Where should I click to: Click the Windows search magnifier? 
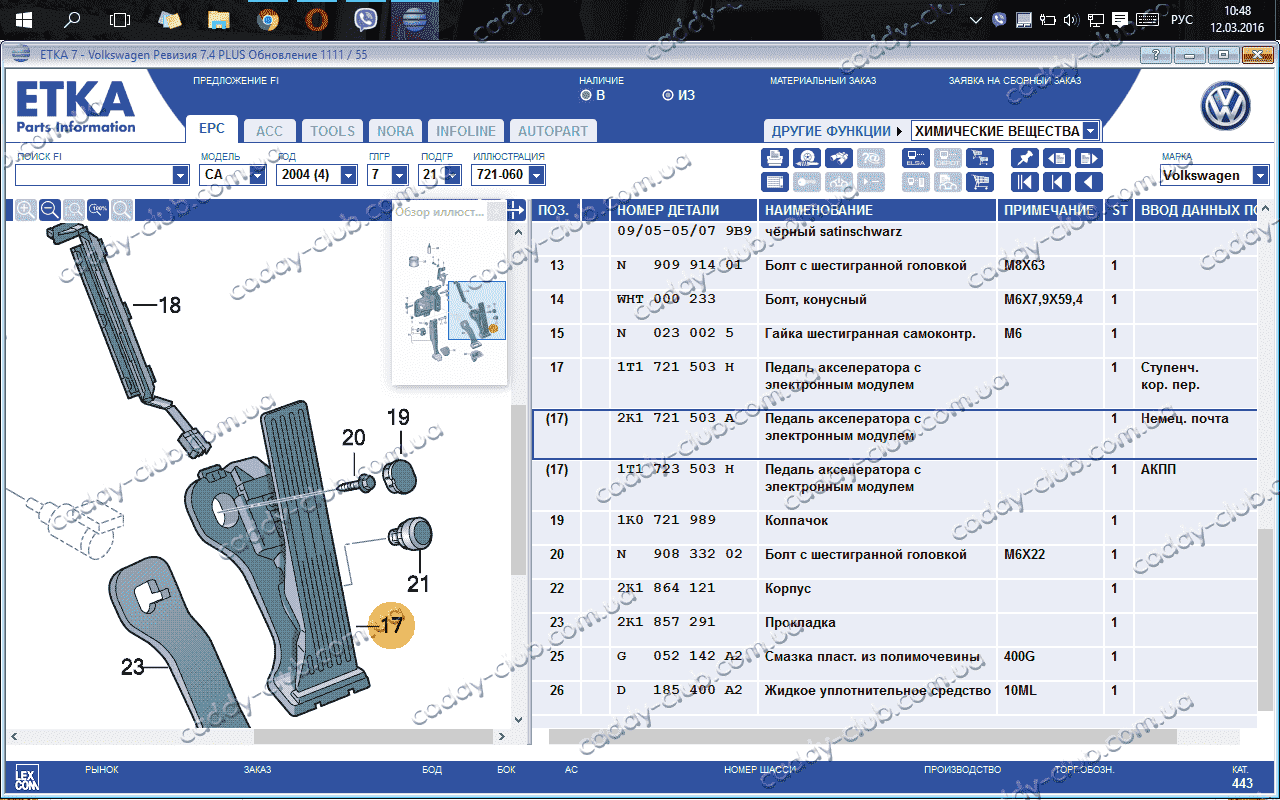pyautogui.click(x=72, y=19)
